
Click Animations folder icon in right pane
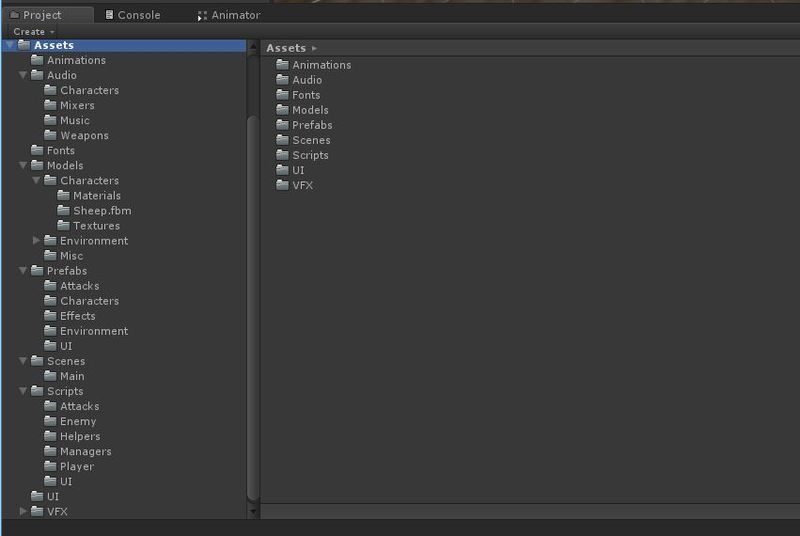coord(282,64)
